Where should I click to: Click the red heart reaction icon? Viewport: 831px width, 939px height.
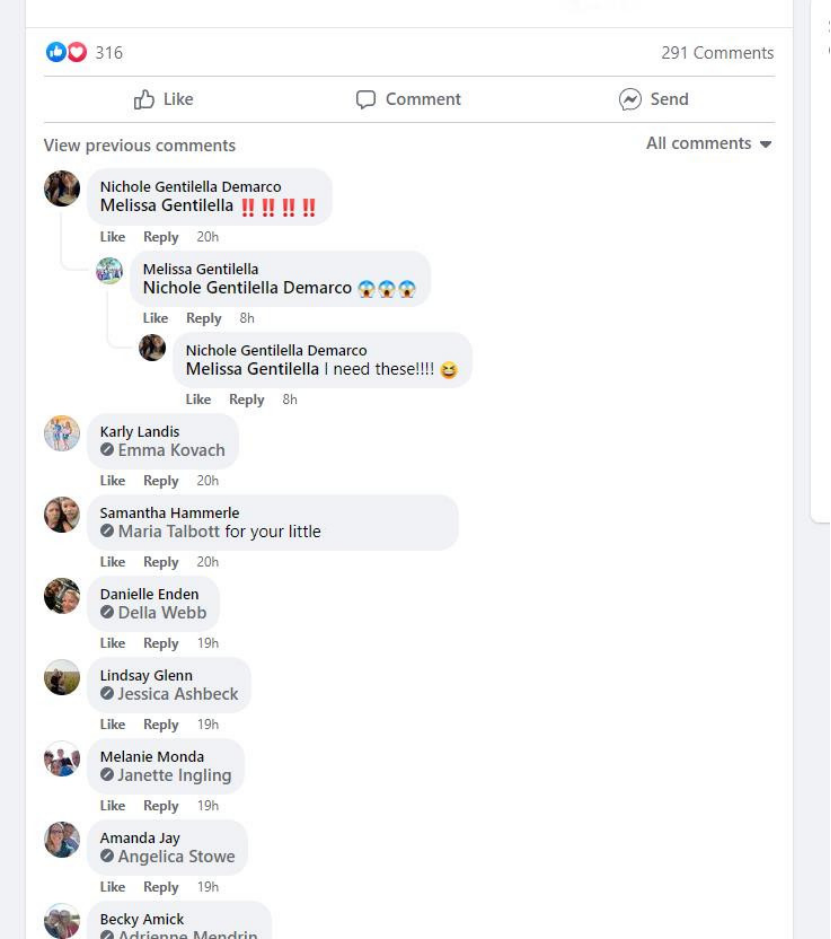(x=77, y=53)
